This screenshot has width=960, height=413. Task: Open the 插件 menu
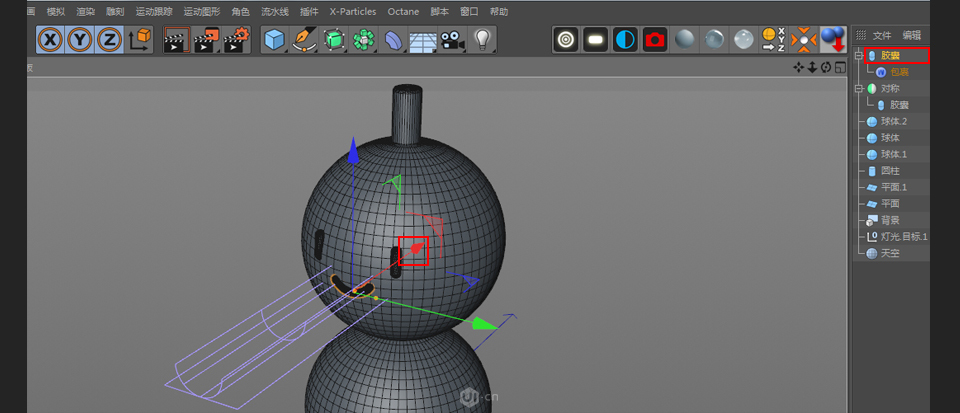309,12
